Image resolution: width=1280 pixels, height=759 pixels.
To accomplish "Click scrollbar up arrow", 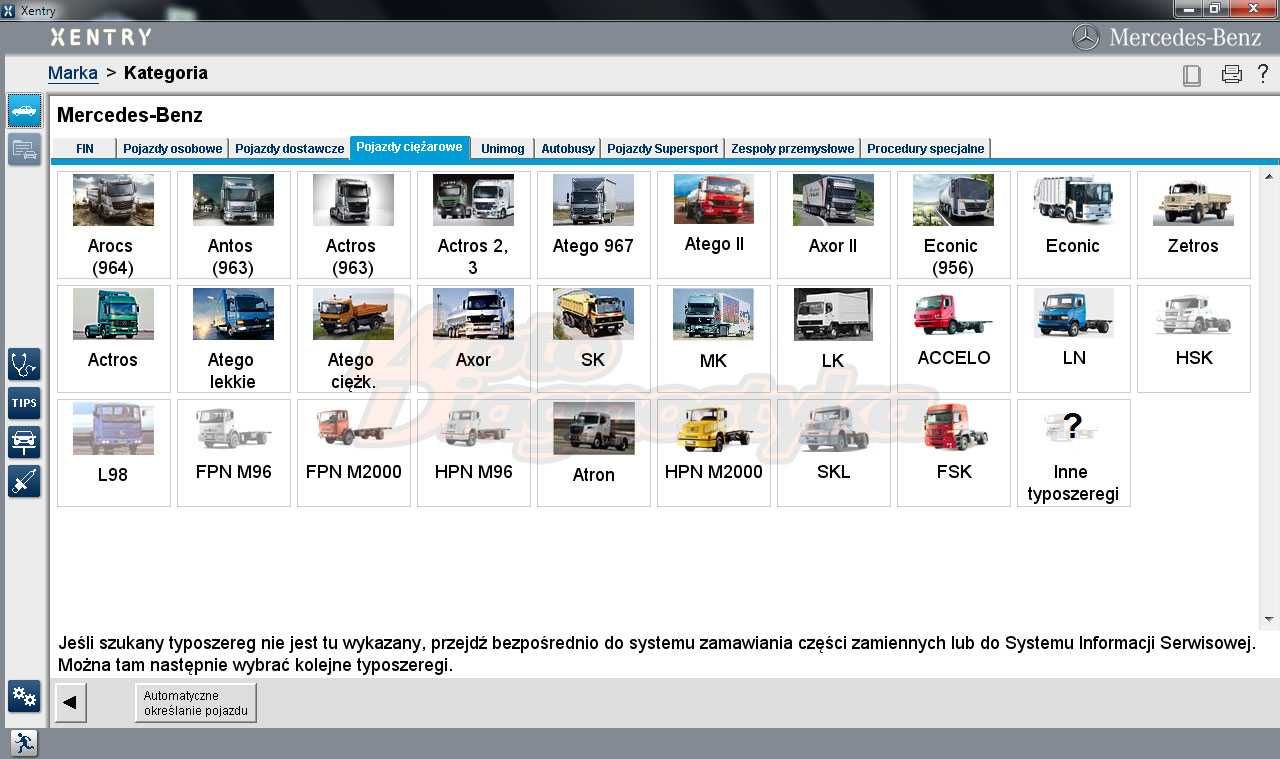I will pyautogui.click(x=1271, y=176).
